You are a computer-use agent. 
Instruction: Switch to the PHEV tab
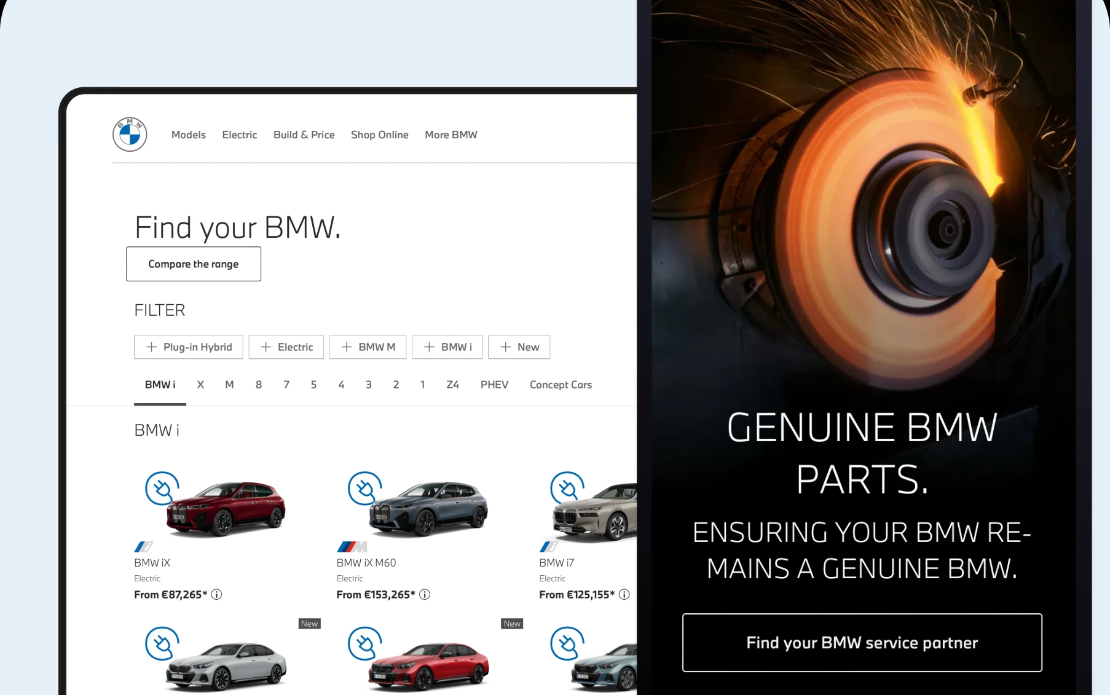point(494,385)
